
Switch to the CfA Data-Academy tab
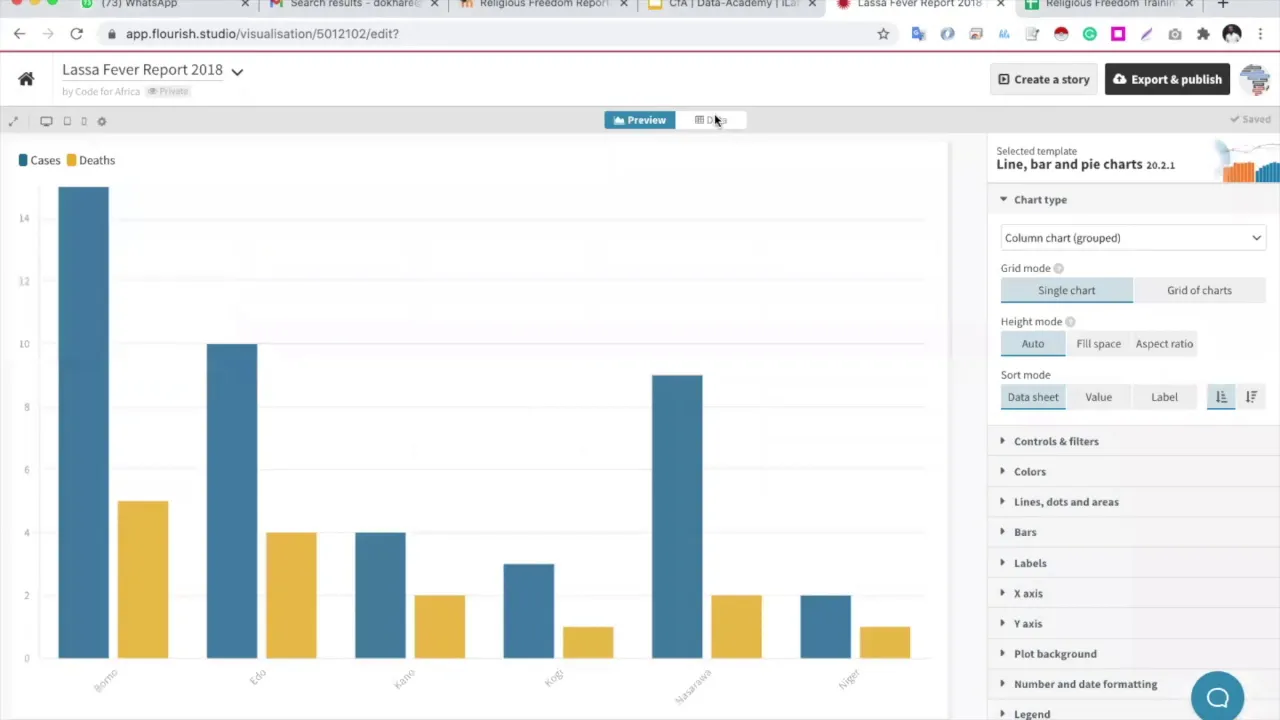coord(732,4)
